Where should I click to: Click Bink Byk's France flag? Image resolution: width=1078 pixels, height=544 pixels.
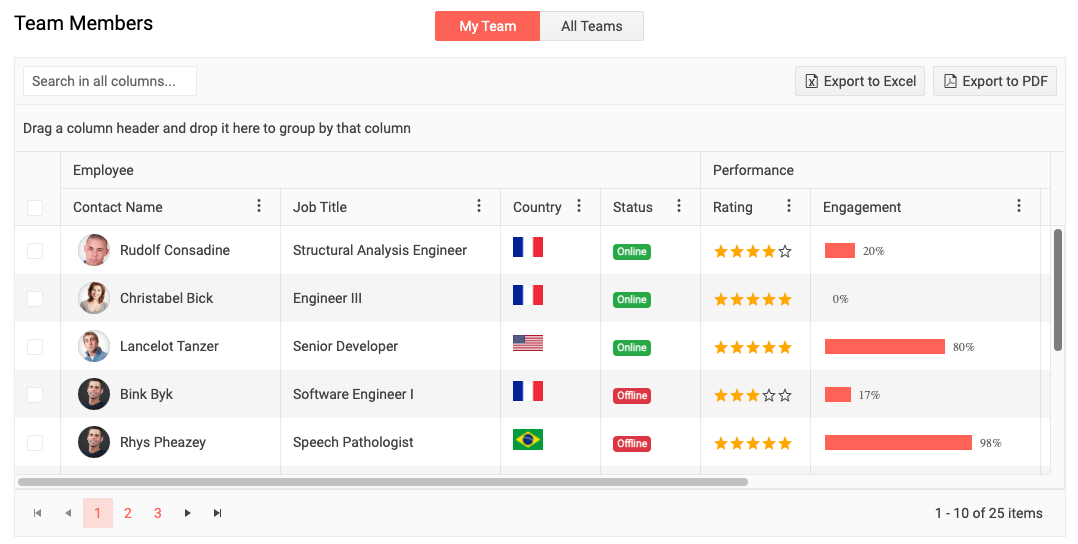pyautogui.click(x=528, y=391)
